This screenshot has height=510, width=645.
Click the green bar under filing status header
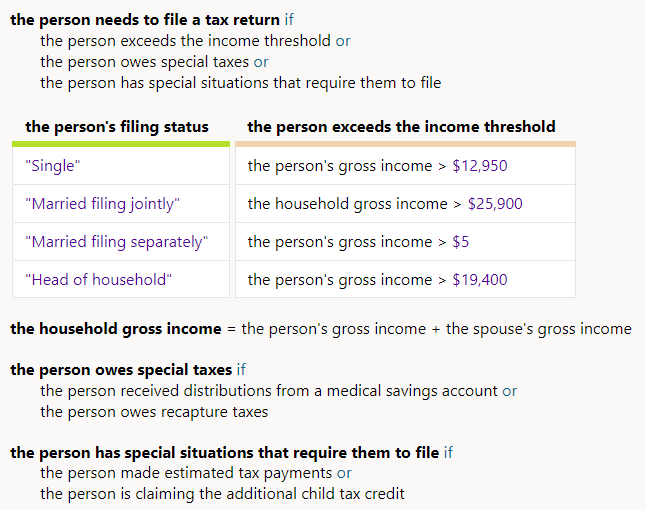(121, 144)
